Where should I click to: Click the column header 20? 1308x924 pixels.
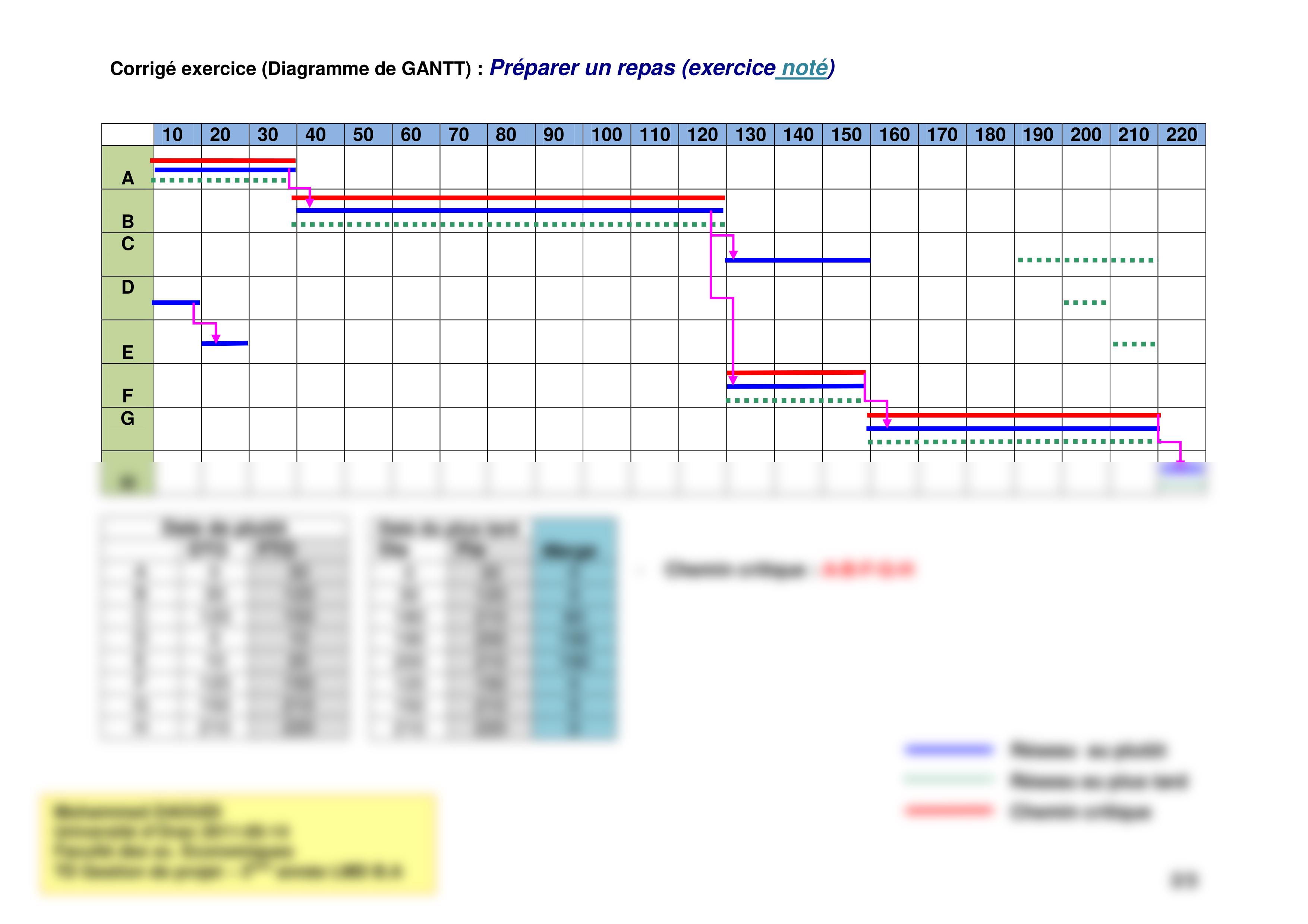225,135
